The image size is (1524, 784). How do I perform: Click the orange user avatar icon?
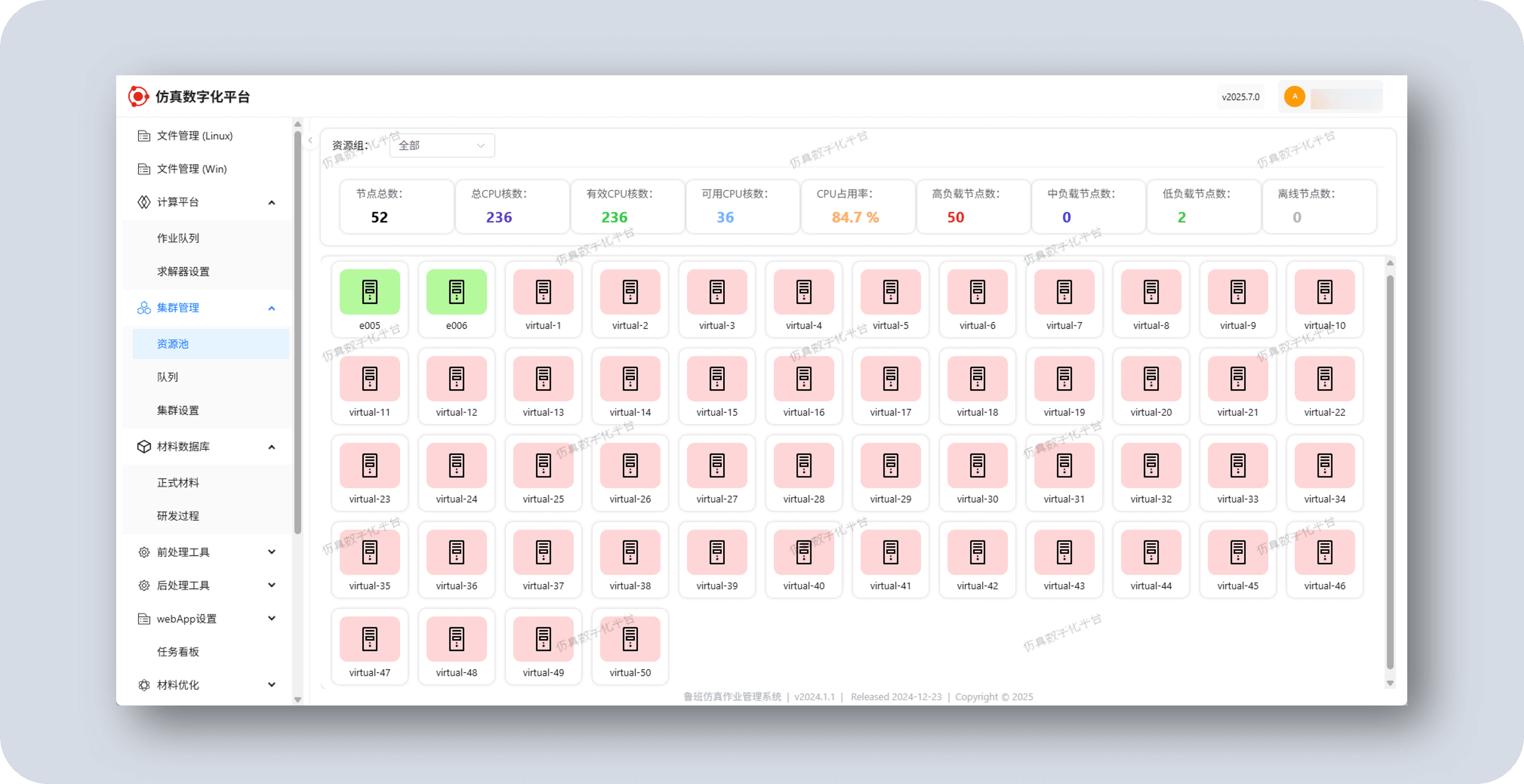coord(1294,97)
